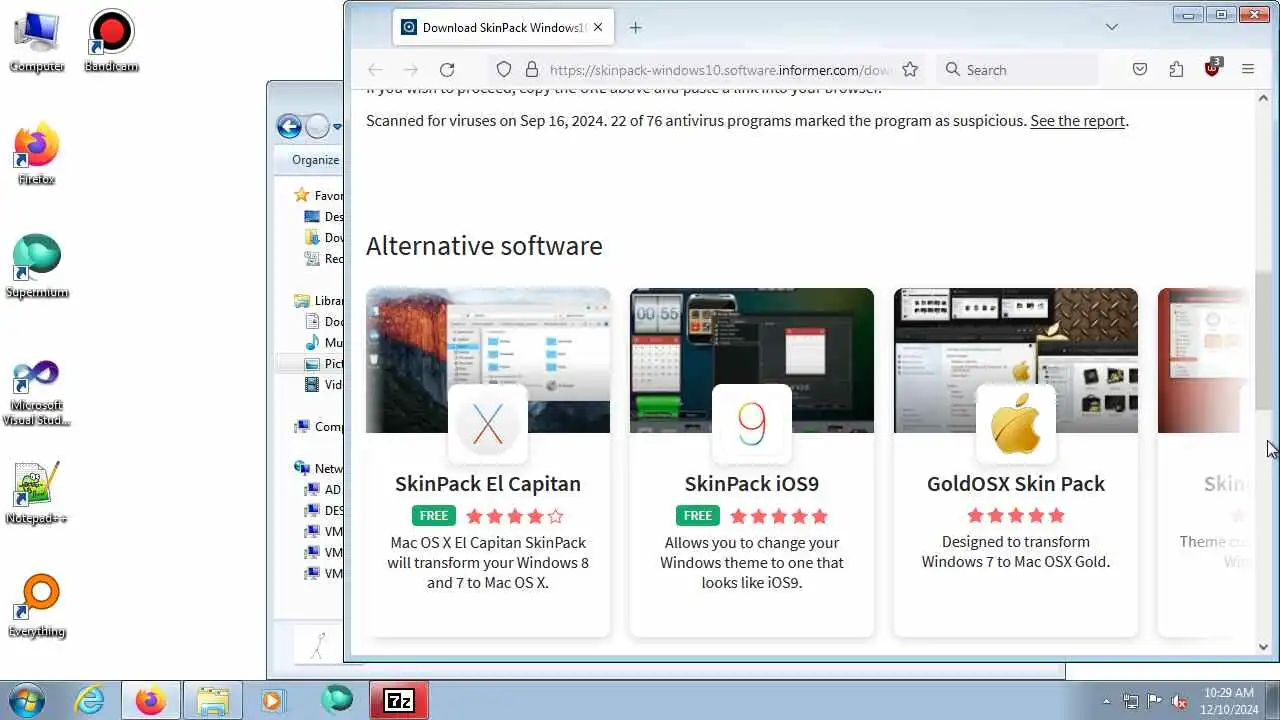
Task: Open Microsoft Visual Studio desktop shortcut
Action: (37, 393)
